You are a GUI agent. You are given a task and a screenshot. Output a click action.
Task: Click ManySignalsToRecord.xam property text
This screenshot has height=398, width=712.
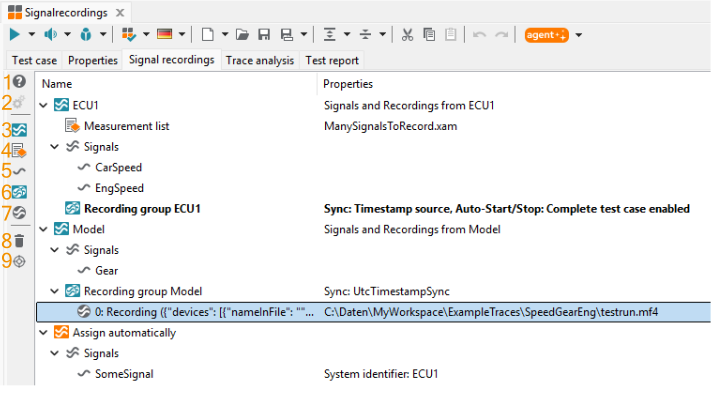click(x=391, y=126)
